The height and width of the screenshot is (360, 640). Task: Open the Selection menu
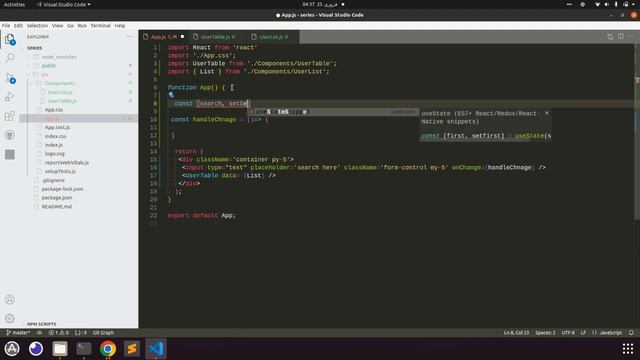pyautogui.click(x=37, y=26)
